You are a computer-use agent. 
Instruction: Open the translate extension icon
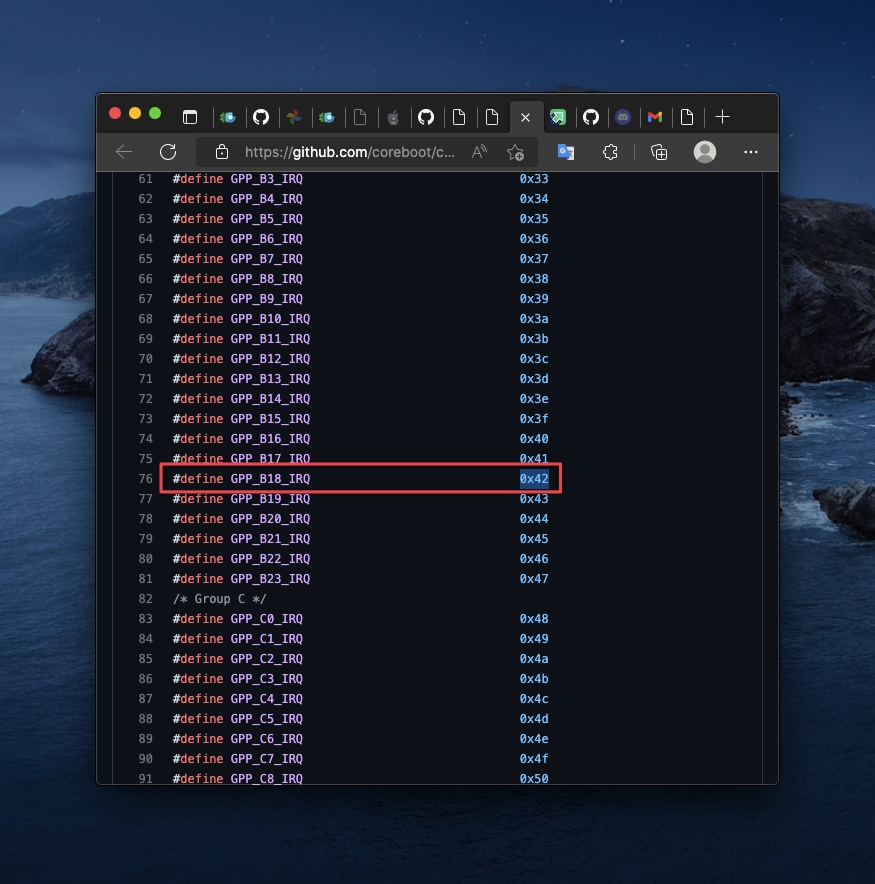[x=566, y=152]
